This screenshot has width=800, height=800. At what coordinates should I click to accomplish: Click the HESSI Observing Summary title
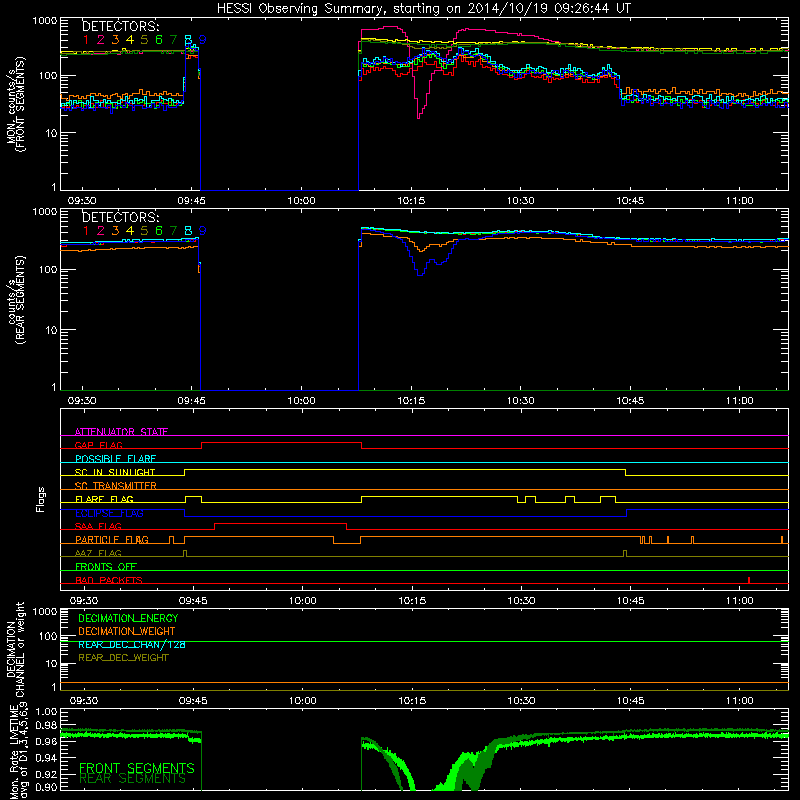424,9
